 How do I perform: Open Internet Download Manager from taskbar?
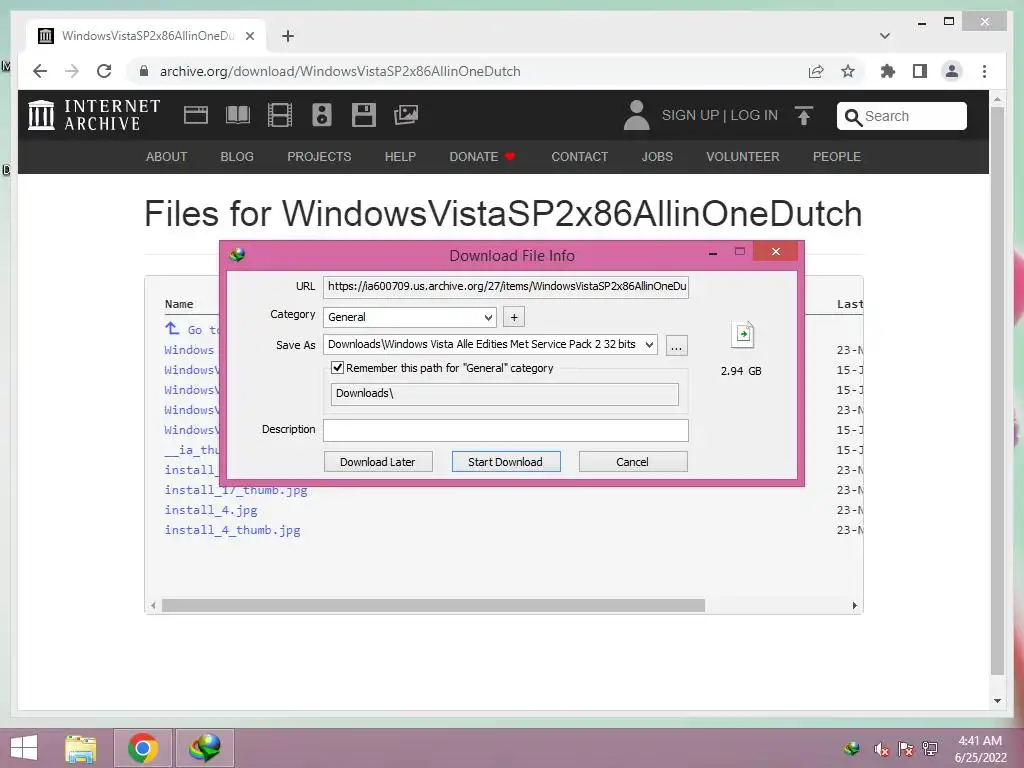[204, 748]
